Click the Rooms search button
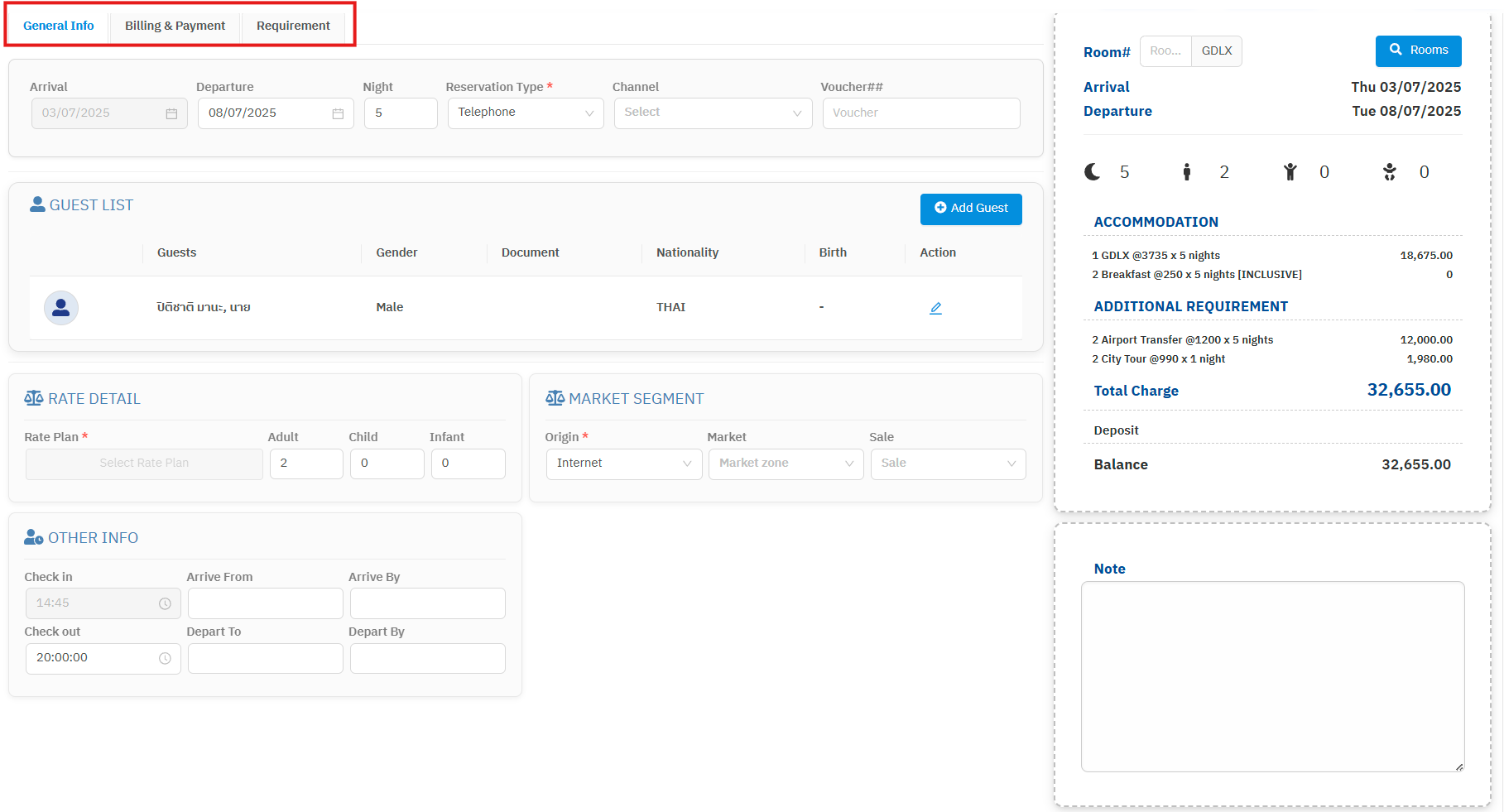This screenshot has height=812, width=1504. pyautogui.click(x=1418, y=50)
